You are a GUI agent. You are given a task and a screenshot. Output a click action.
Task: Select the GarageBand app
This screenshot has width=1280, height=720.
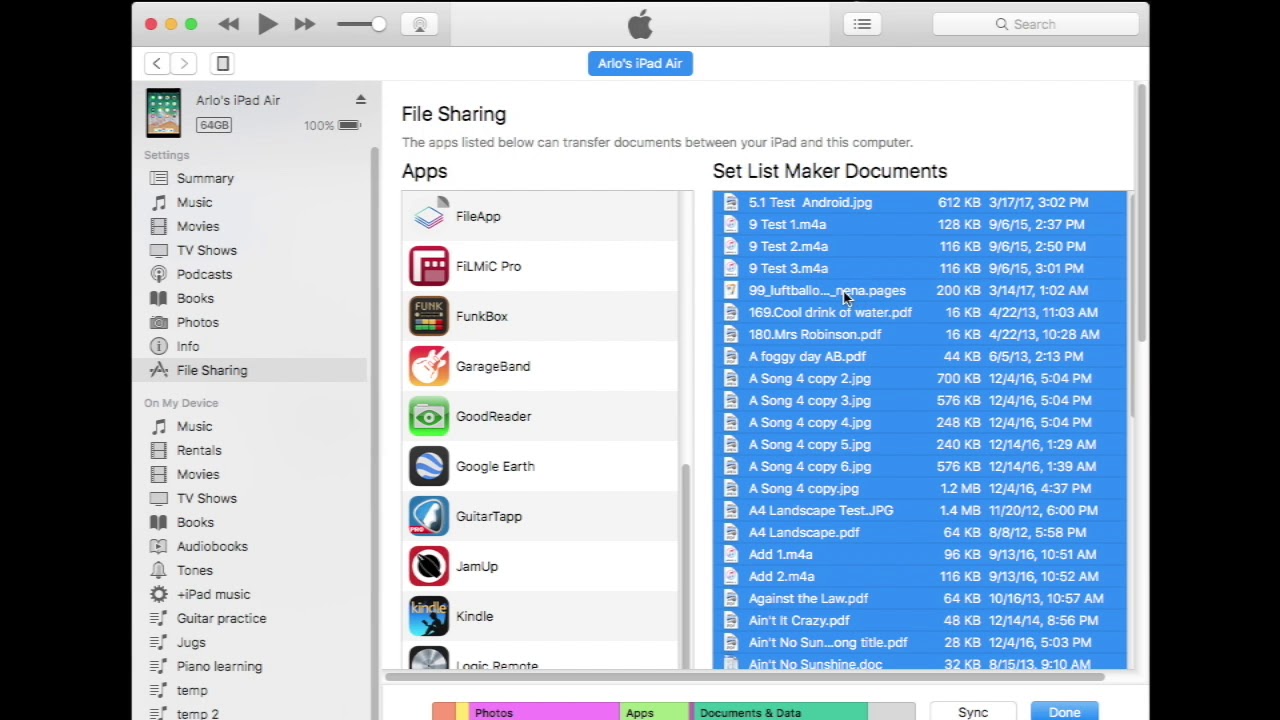click(x=540, y=366)
